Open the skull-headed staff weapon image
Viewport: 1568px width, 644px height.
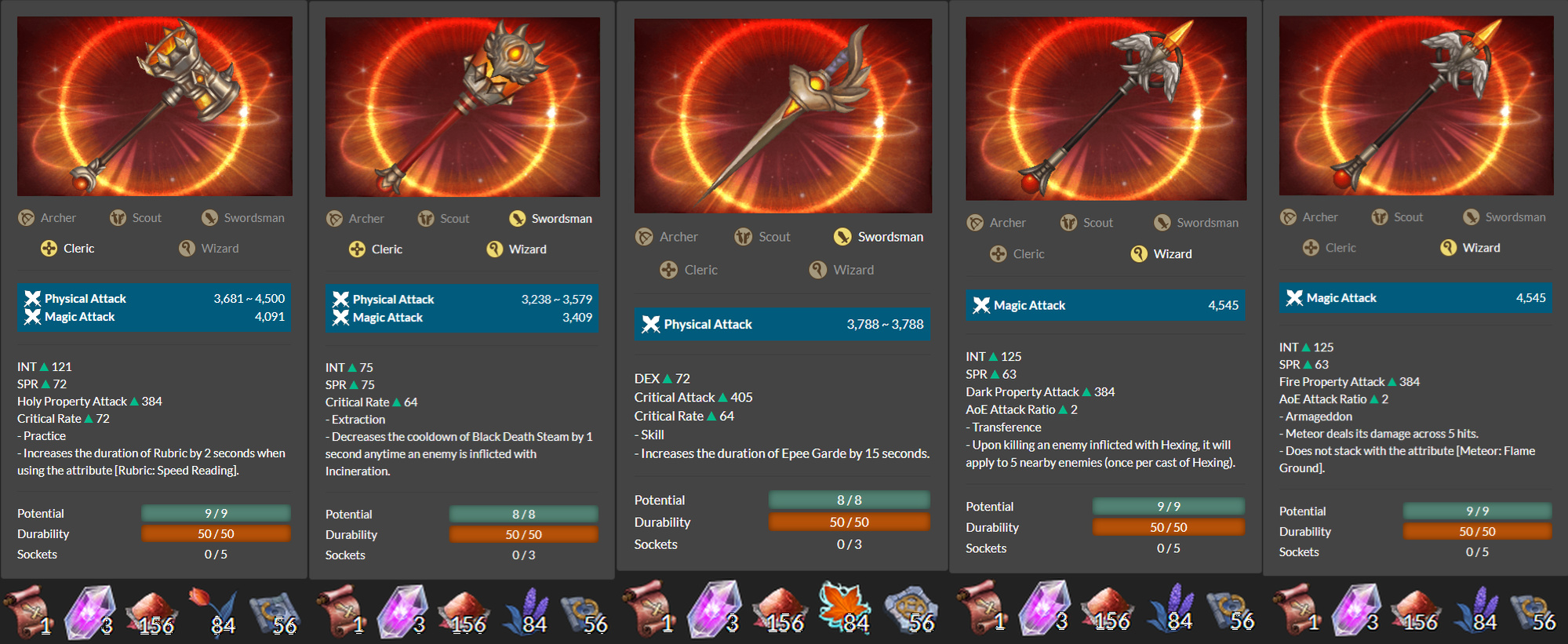[463, 107]
